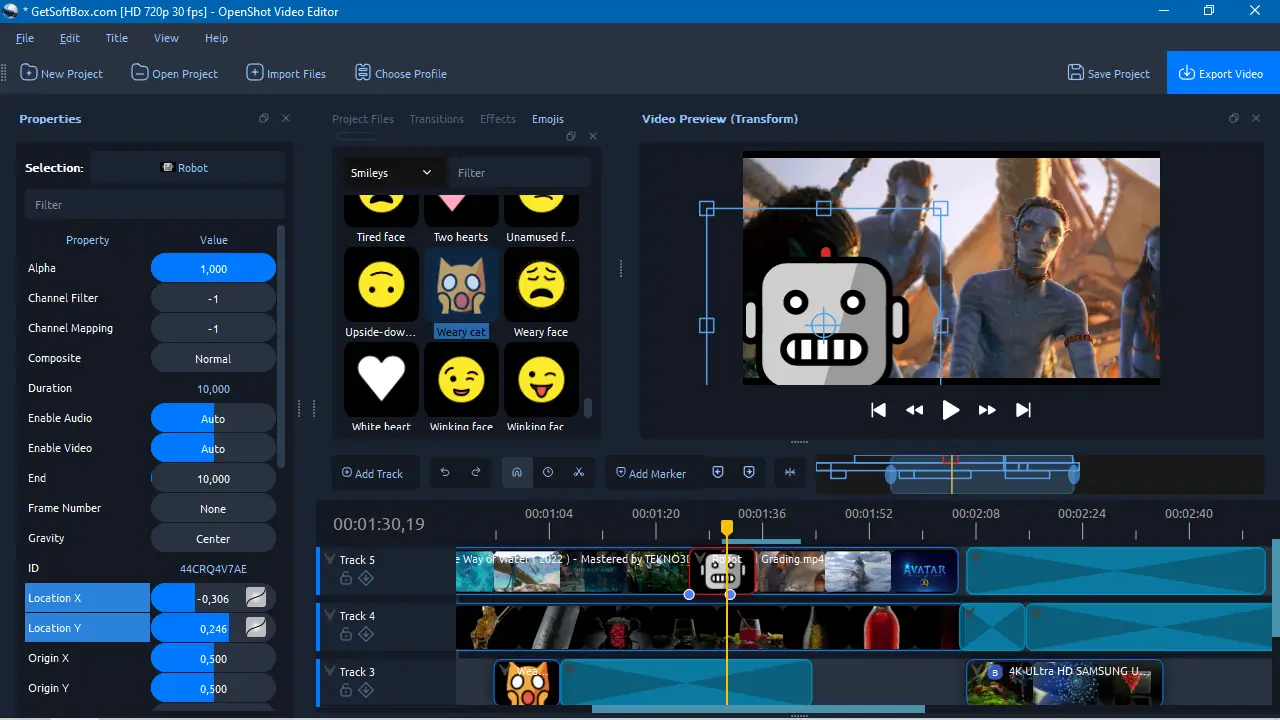Toggle the razor scissors tool
1280x720 pixels.
(579, 473)
